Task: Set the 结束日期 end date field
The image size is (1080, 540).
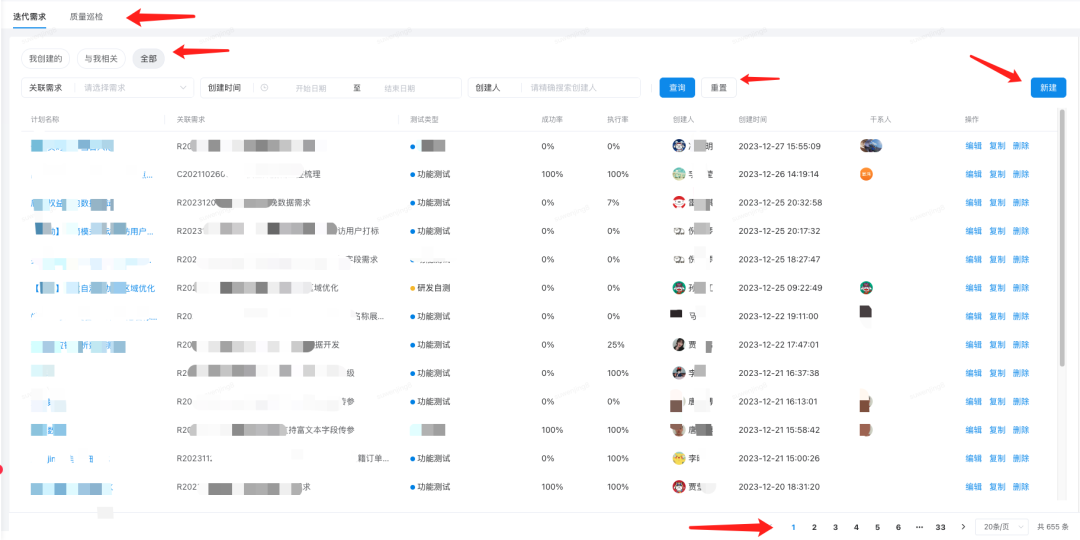Action: pyautogui.click(x=399, y=88)
